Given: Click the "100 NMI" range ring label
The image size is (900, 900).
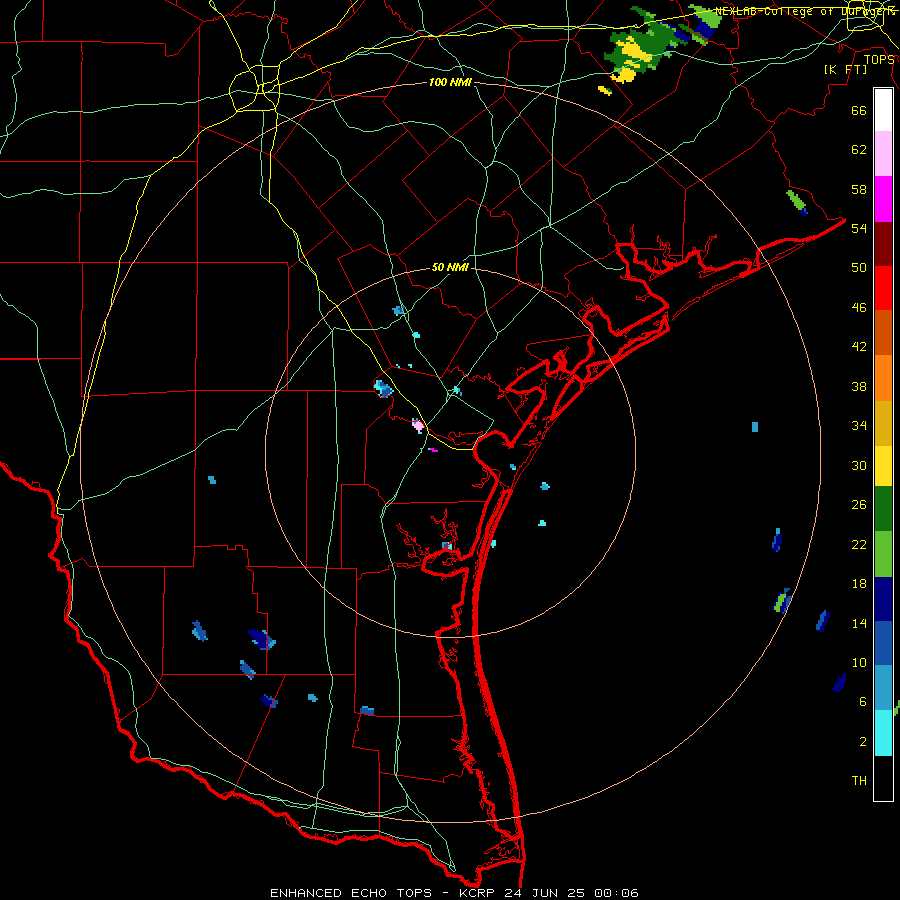Looking at the screenshot, I should pyautogui.click(x=450, y=83).
